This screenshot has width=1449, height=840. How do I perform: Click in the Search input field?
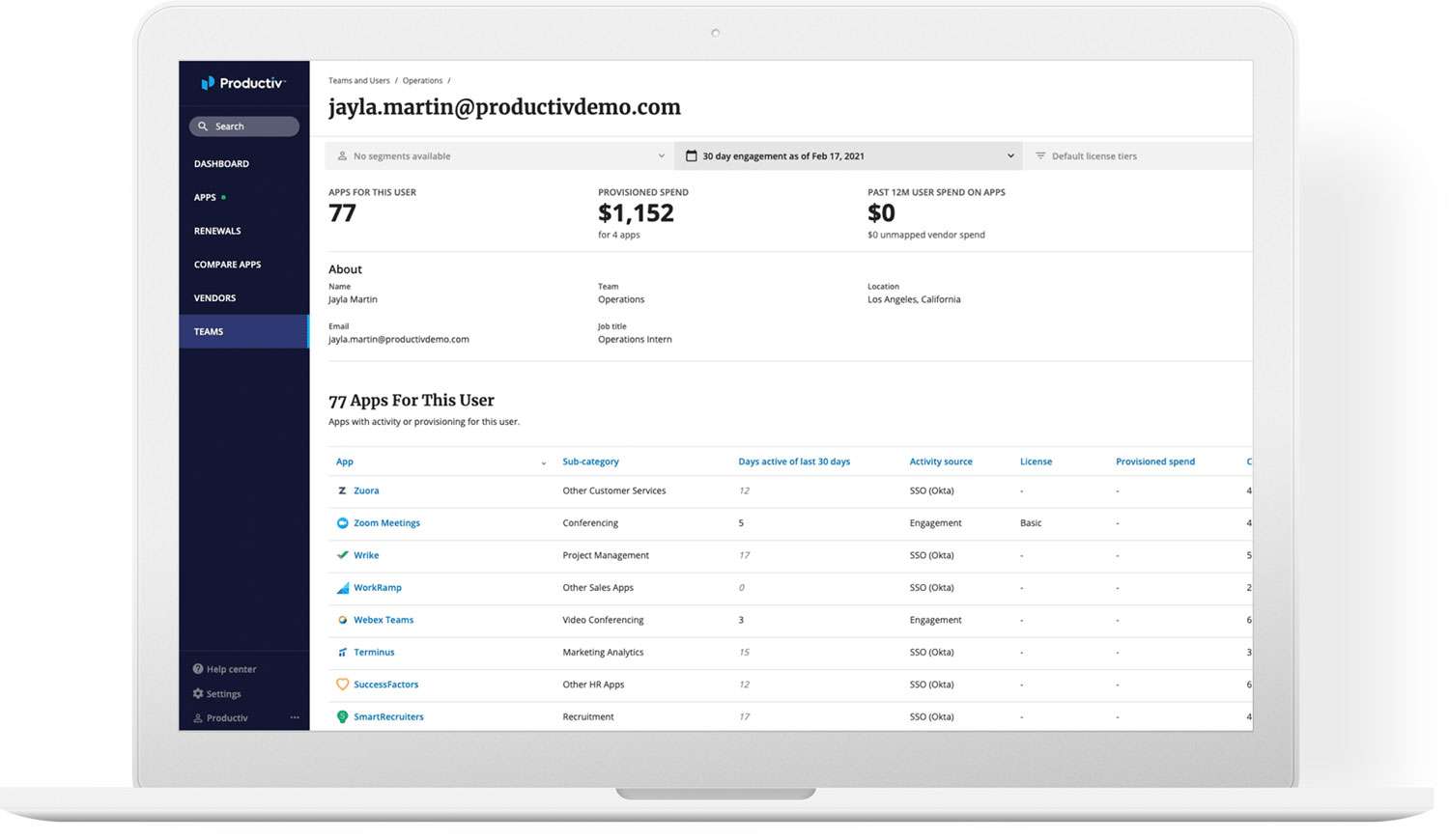coord(244,126)
